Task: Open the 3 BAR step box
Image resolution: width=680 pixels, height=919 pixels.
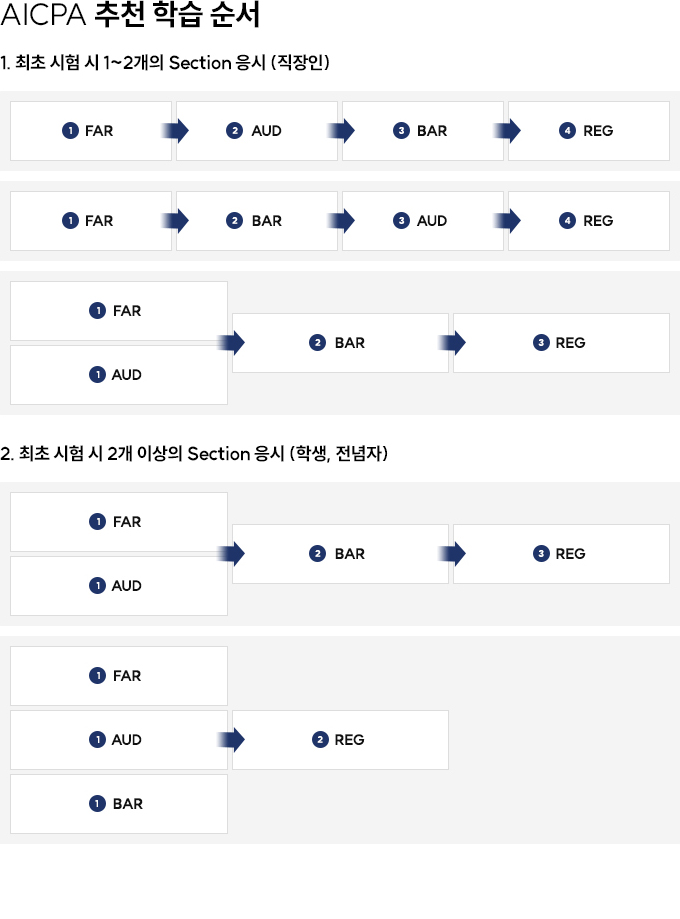Action: (x=423, y=131)
